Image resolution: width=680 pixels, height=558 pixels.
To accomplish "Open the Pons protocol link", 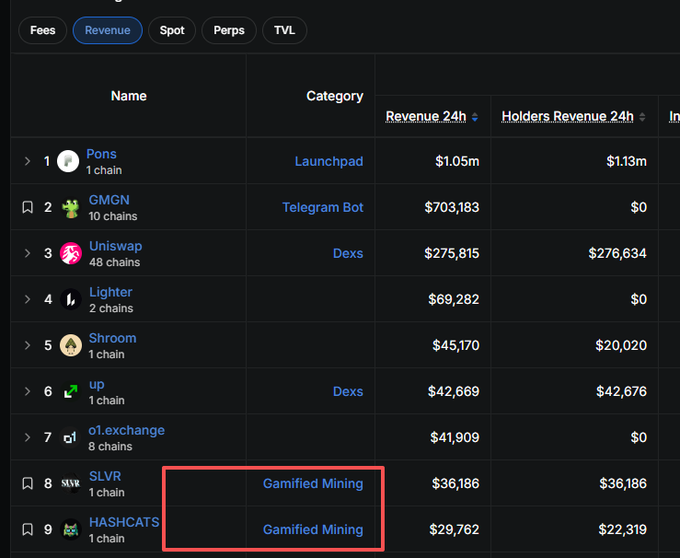I will click(x=101, y=154).
